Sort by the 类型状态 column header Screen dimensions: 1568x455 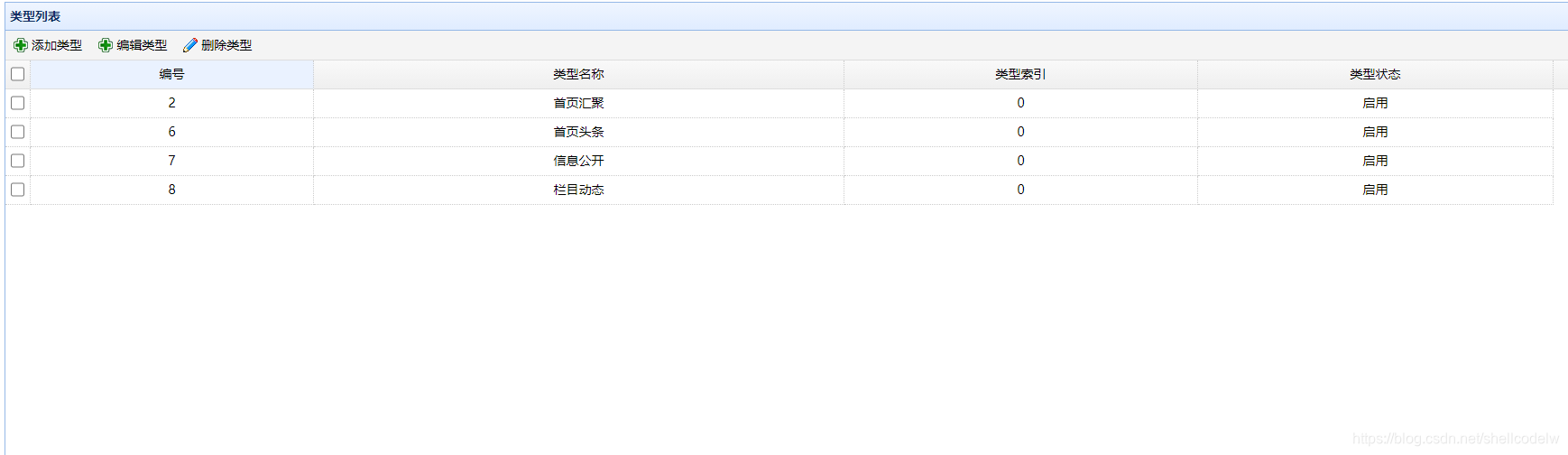pyautogui.click(x=1375, y=74)
